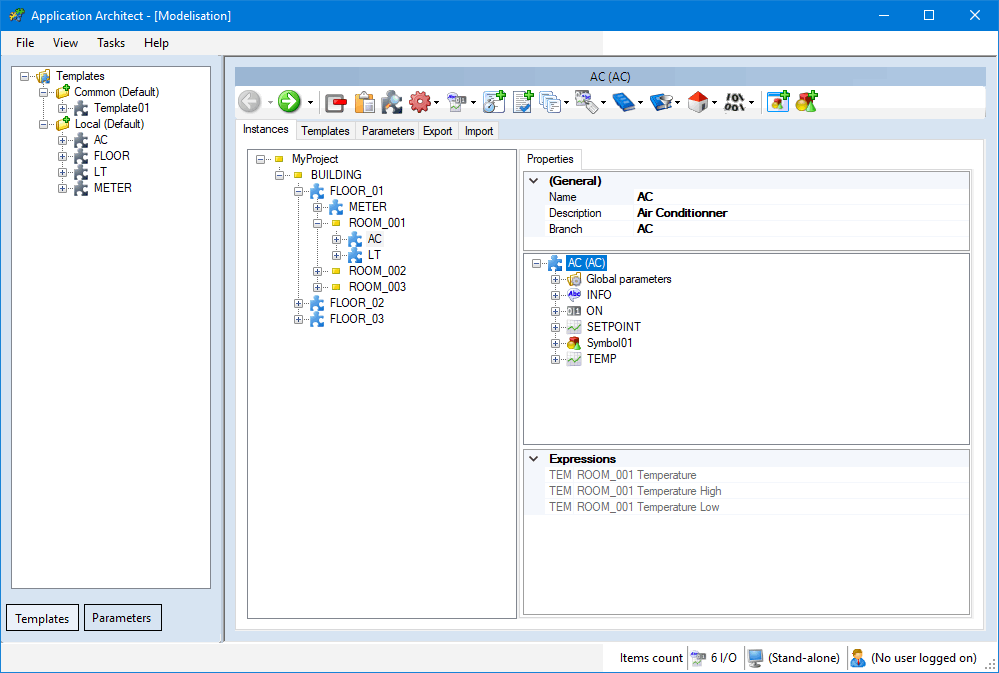Viewport: 999px width, 673px height.
Task: Click the Symbol01 node icon
Action: tap(574, 343)
